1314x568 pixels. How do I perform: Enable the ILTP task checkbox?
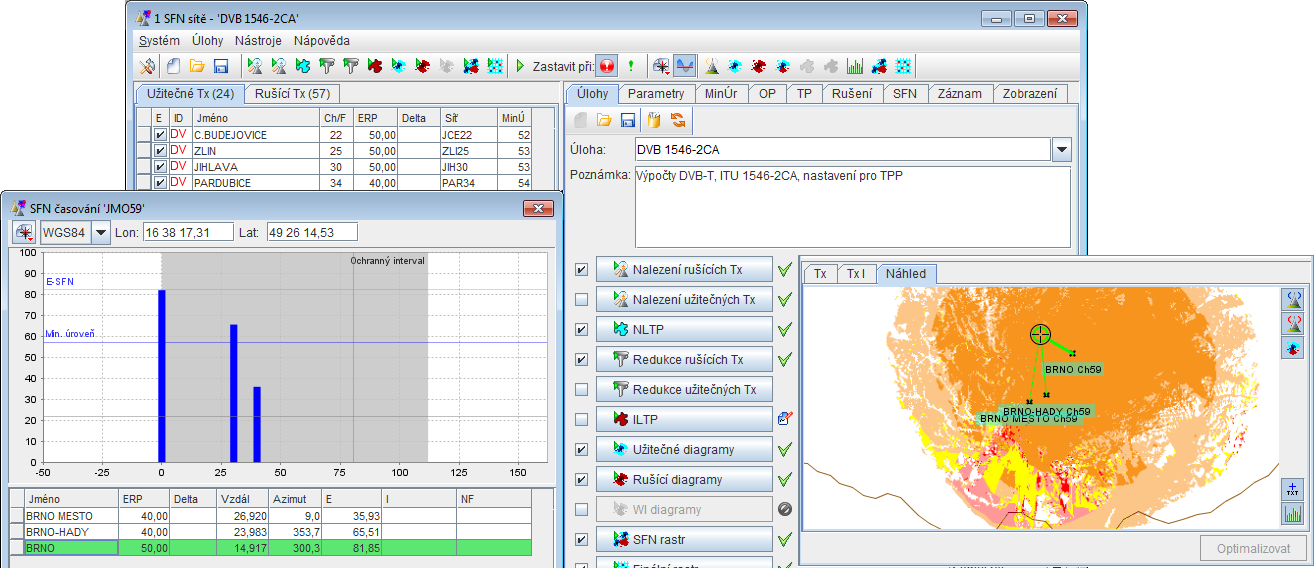(x=582, y=419)
